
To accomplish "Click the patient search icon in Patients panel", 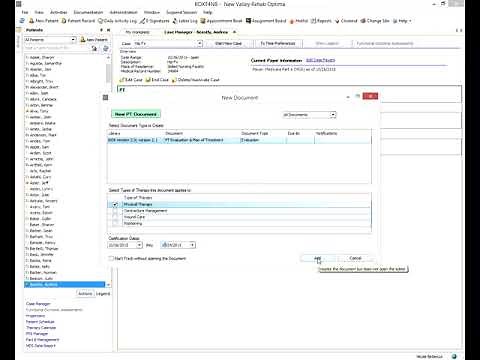I will point(95,49).
